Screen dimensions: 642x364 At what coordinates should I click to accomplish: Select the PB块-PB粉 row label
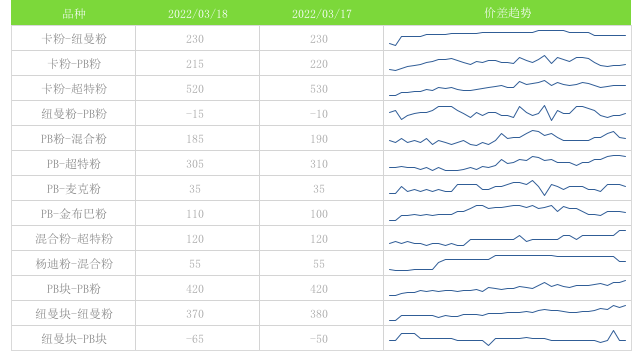[74, 289]
